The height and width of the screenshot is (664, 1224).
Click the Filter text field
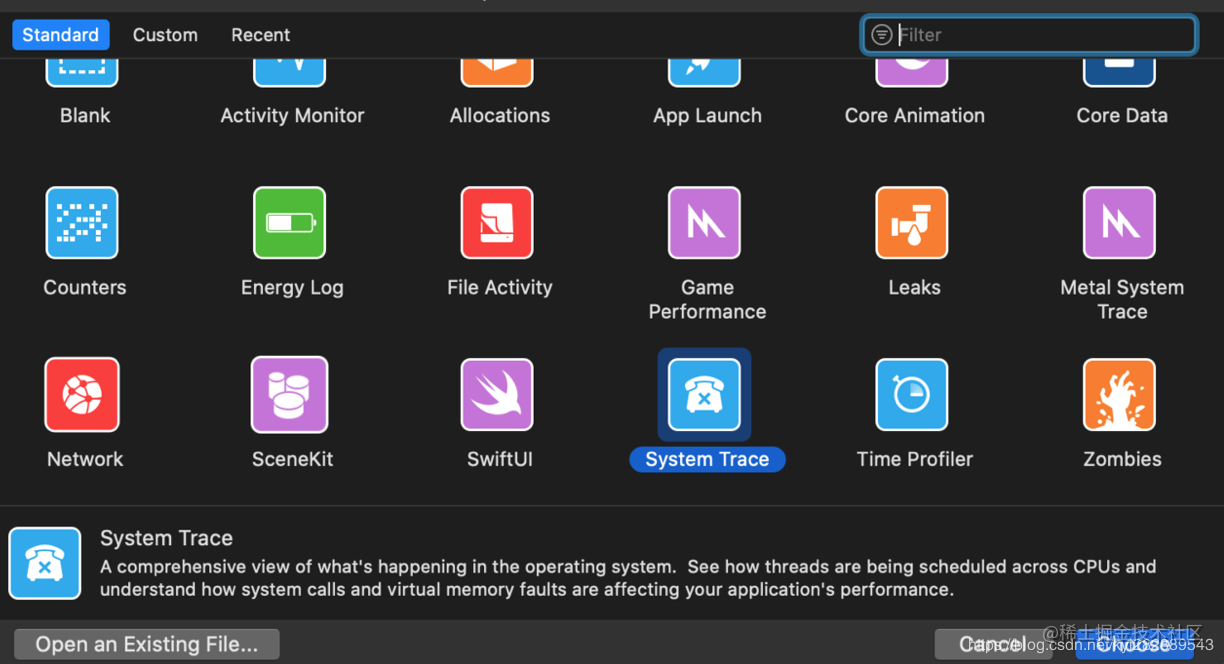(1029, 35)
